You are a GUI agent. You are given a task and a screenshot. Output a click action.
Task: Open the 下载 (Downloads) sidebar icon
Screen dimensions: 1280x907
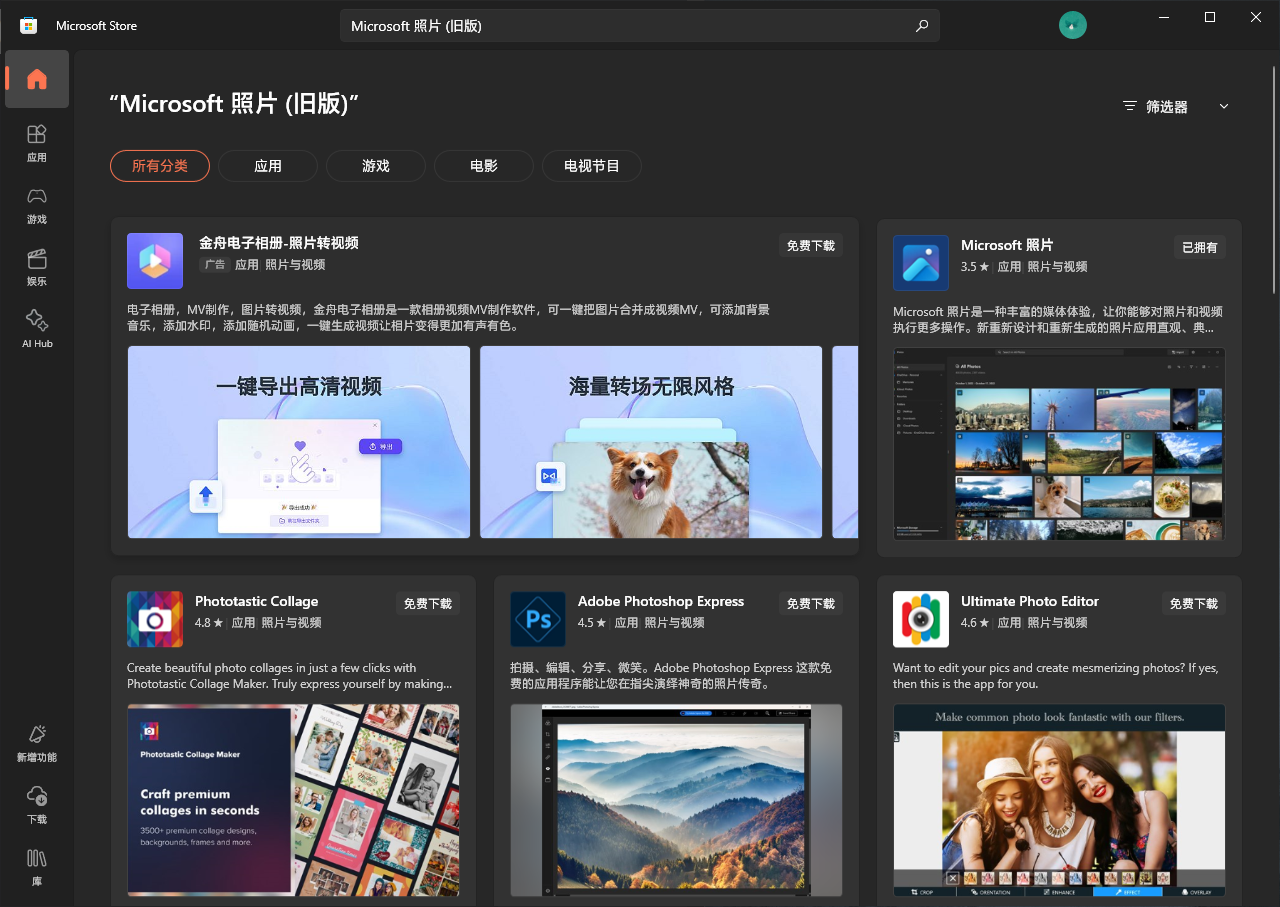[x=36, y=804]
